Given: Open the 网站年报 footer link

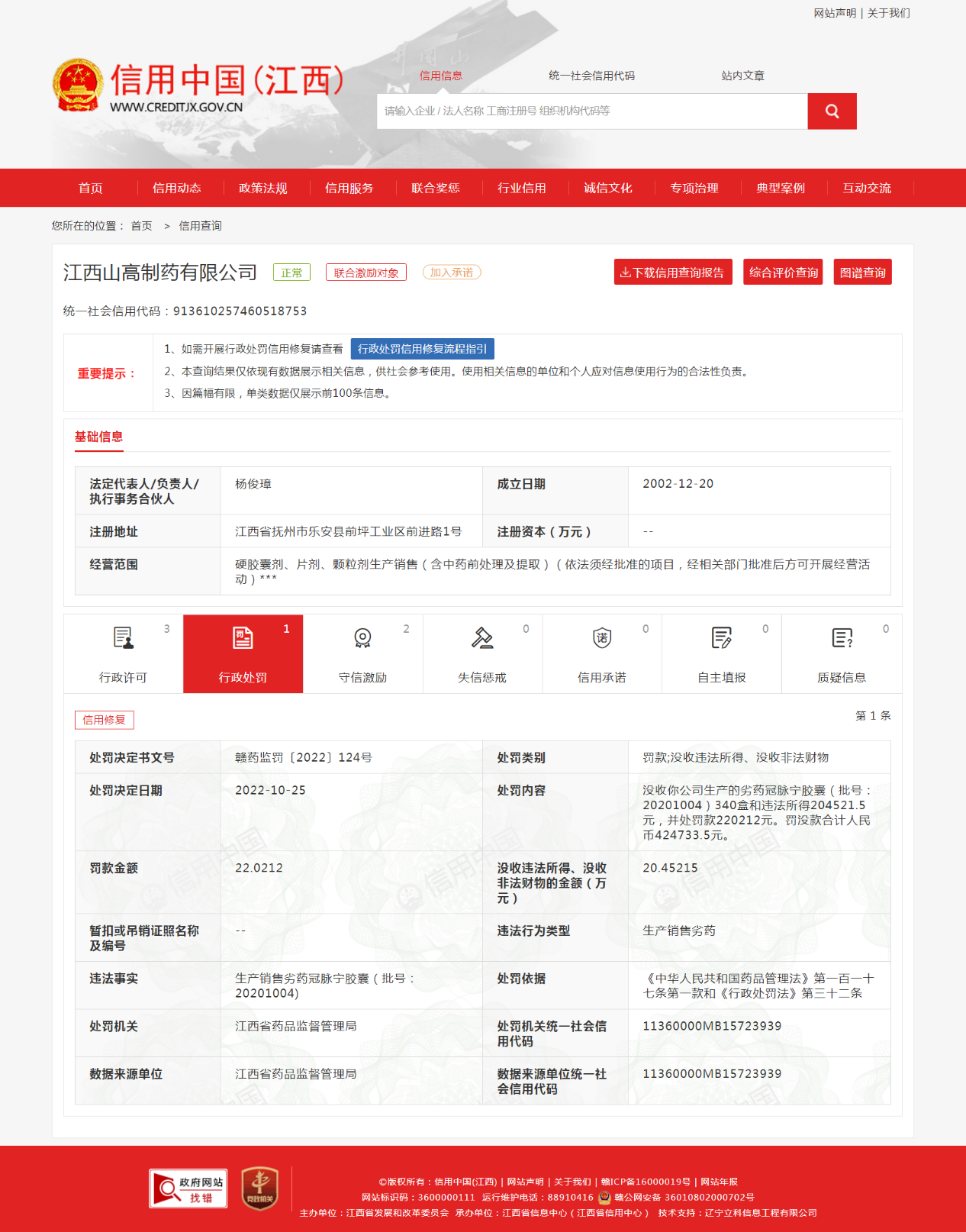Looking at the screenshot, I should tap(720, 1182).
